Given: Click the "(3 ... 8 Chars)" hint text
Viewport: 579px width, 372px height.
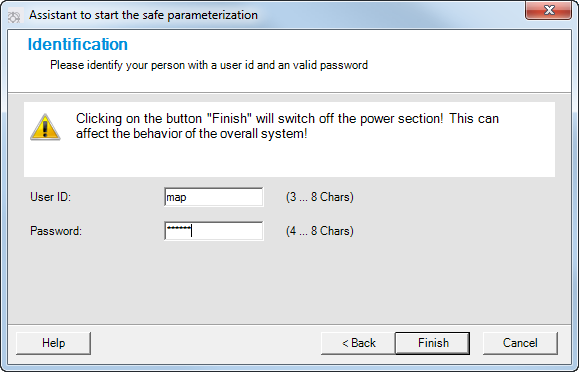Looking at the screenshot, I should pyautogui.click(x=320, y=197).
